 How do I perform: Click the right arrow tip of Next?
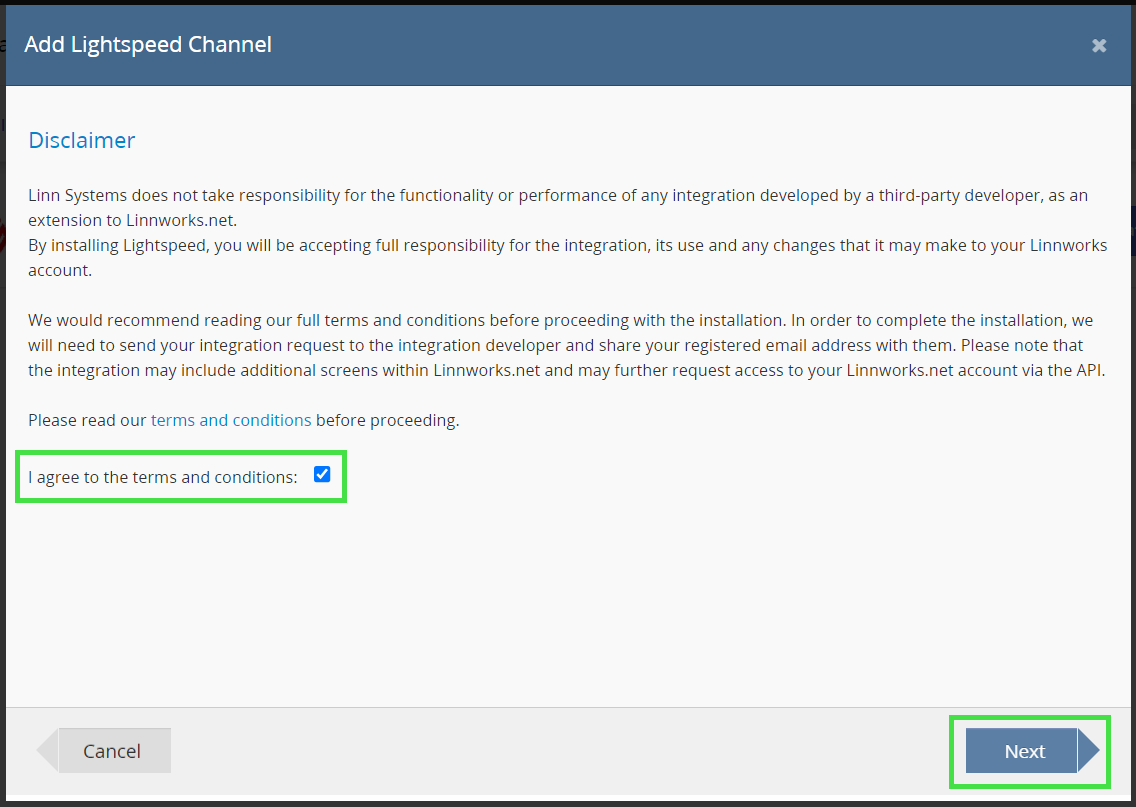click(x=1088, y=751)
